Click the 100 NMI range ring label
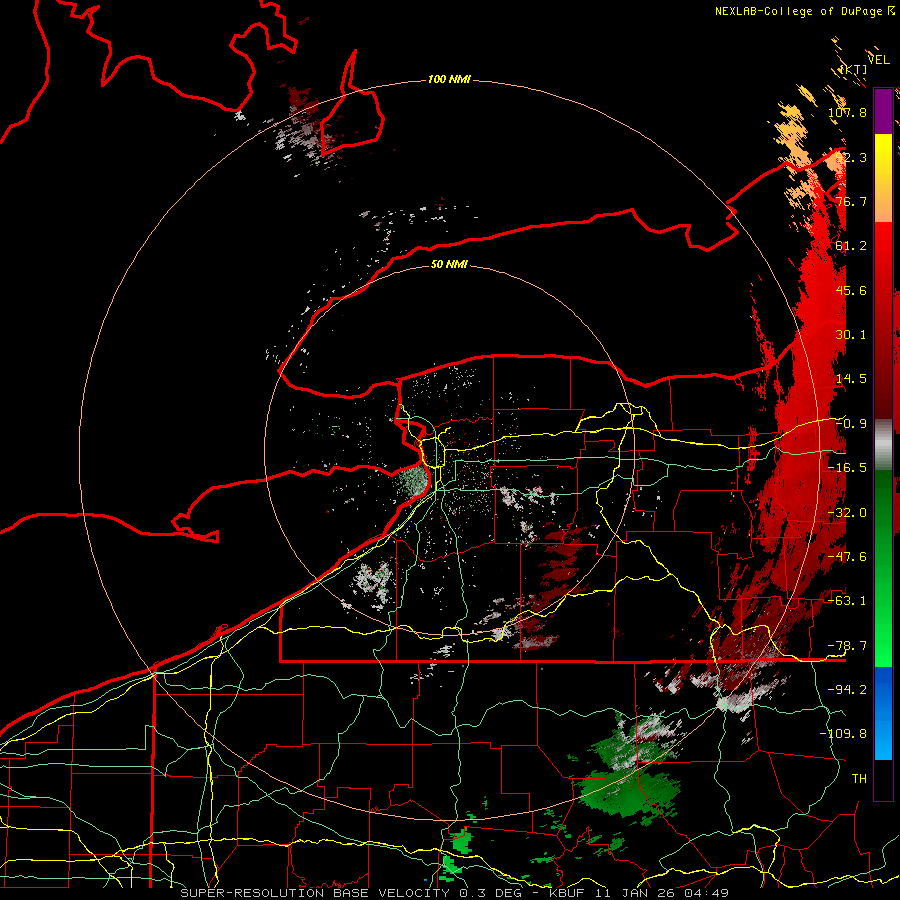Screen dimensions: 900x900 (449, 79)
